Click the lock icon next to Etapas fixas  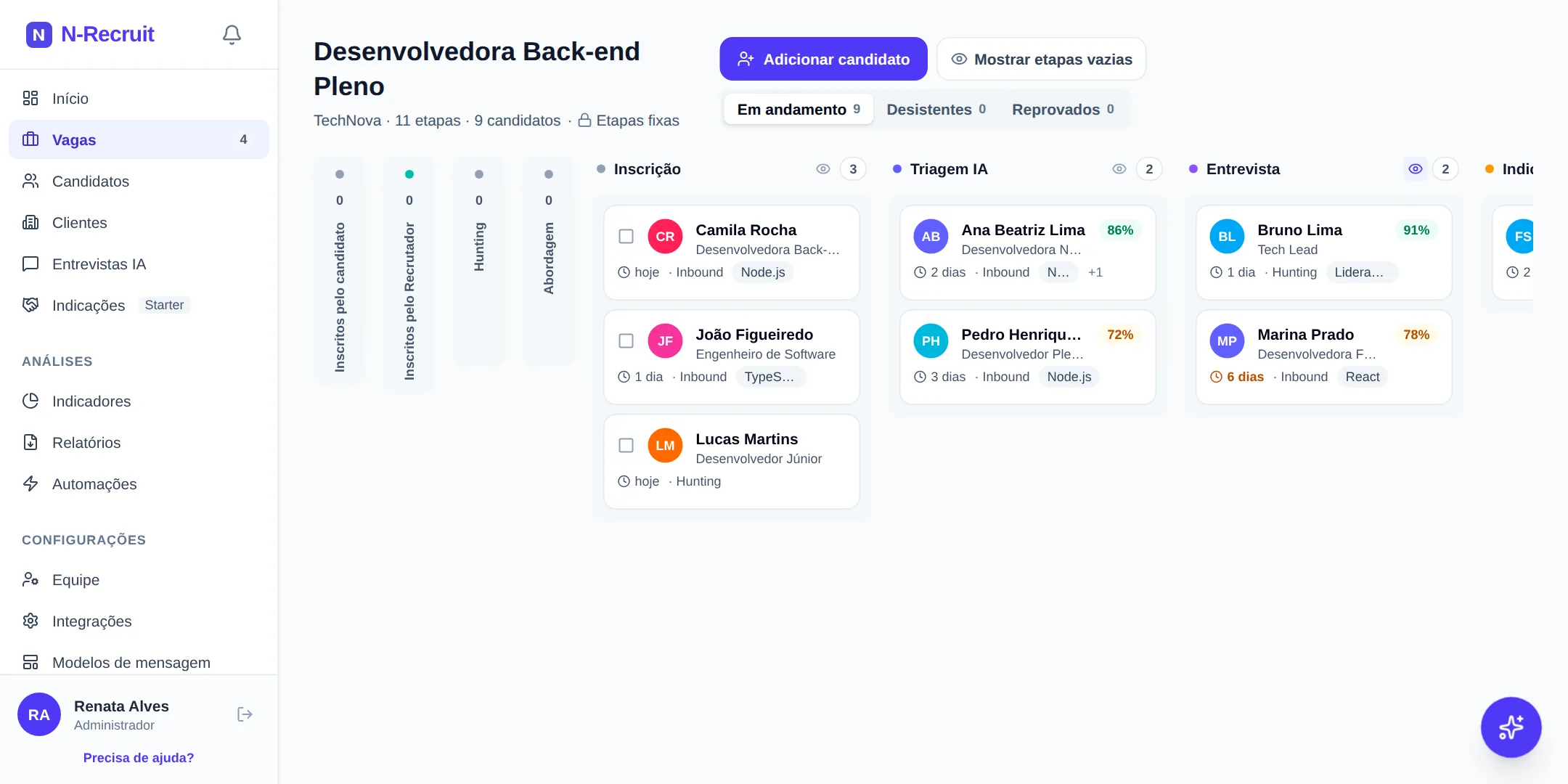584,121
